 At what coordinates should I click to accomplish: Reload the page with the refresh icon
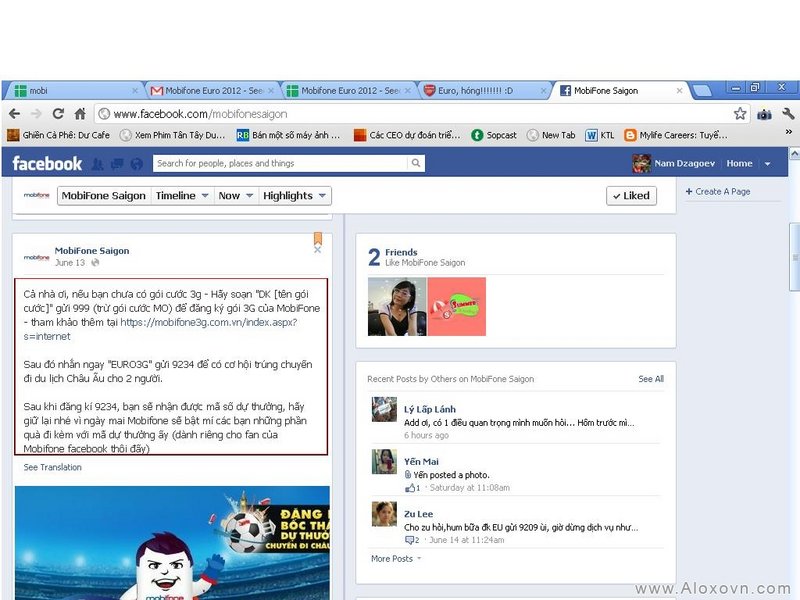pyautogui.click(x=58, y=114)
